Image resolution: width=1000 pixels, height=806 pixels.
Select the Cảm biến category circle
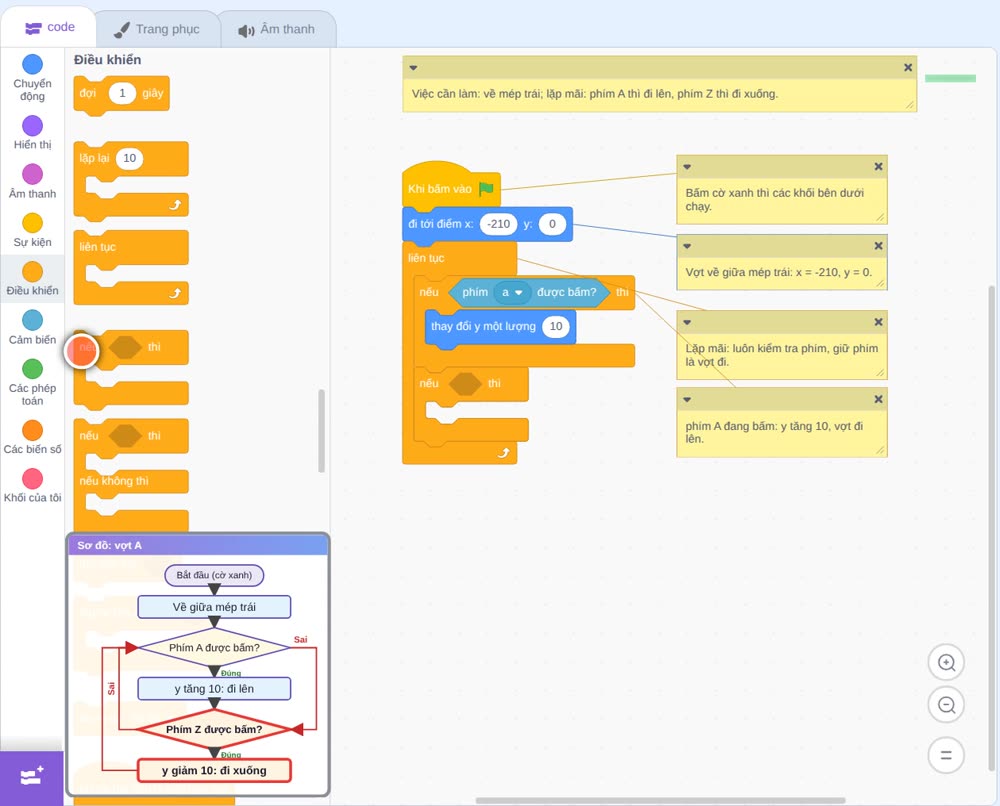(x=33, y=320)
